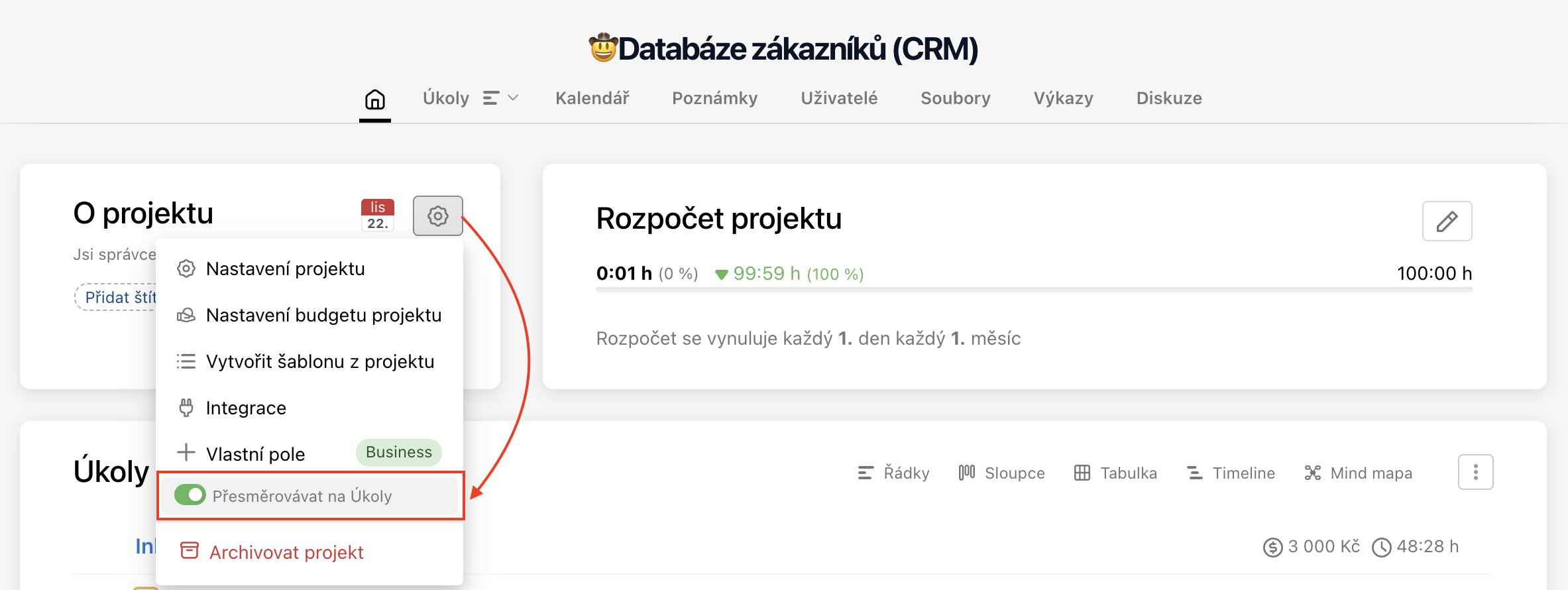Screen dimensions: 1568x590
Task: Switch tasks to Timeline view
Action: 1231,473
